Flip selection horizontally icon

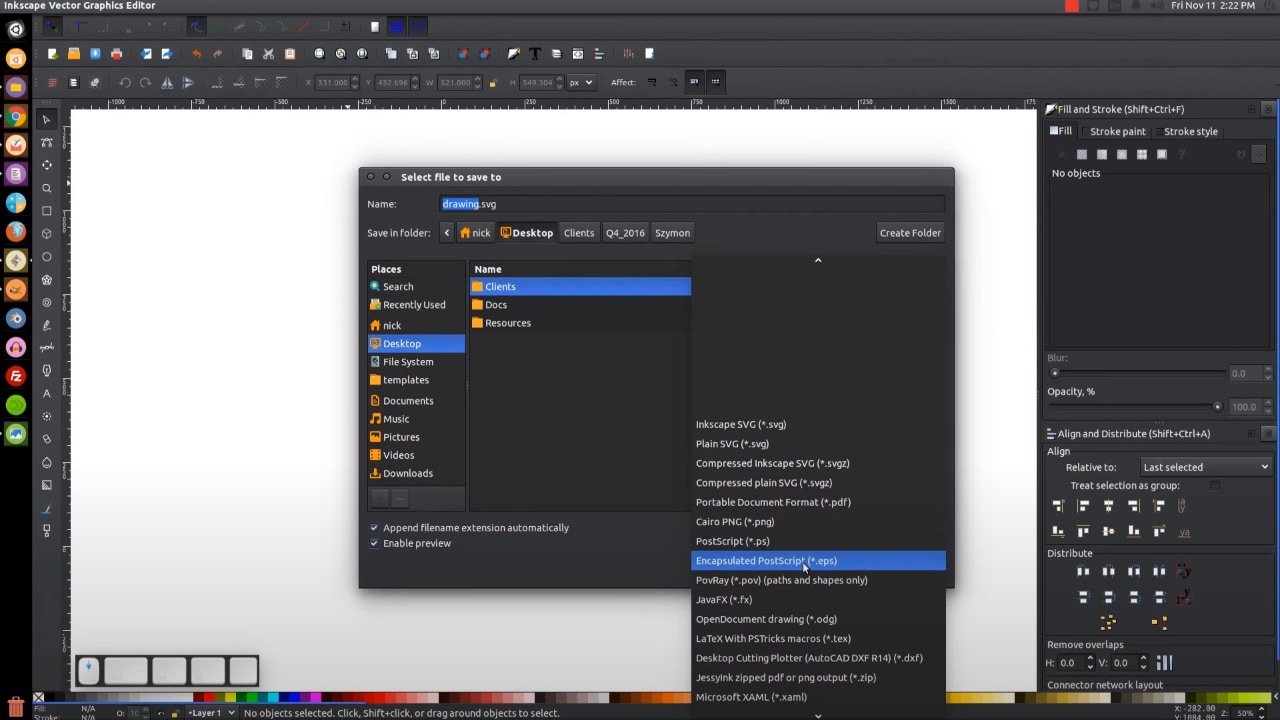[x=167, y=82]
